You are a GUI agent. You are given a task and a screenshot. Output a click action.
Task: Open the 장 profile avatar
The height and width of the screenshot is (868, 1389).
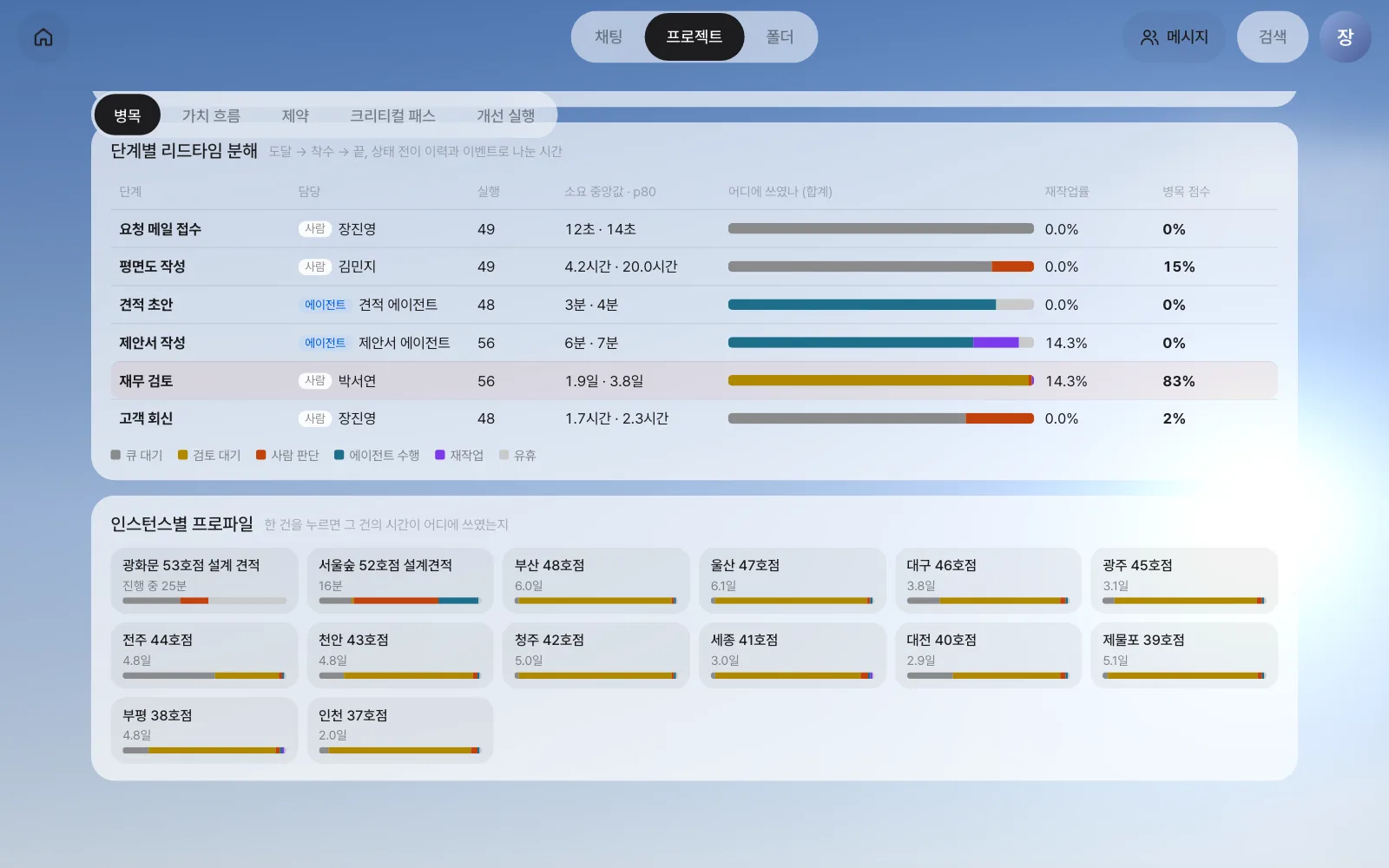click(x=1345, y=37)
